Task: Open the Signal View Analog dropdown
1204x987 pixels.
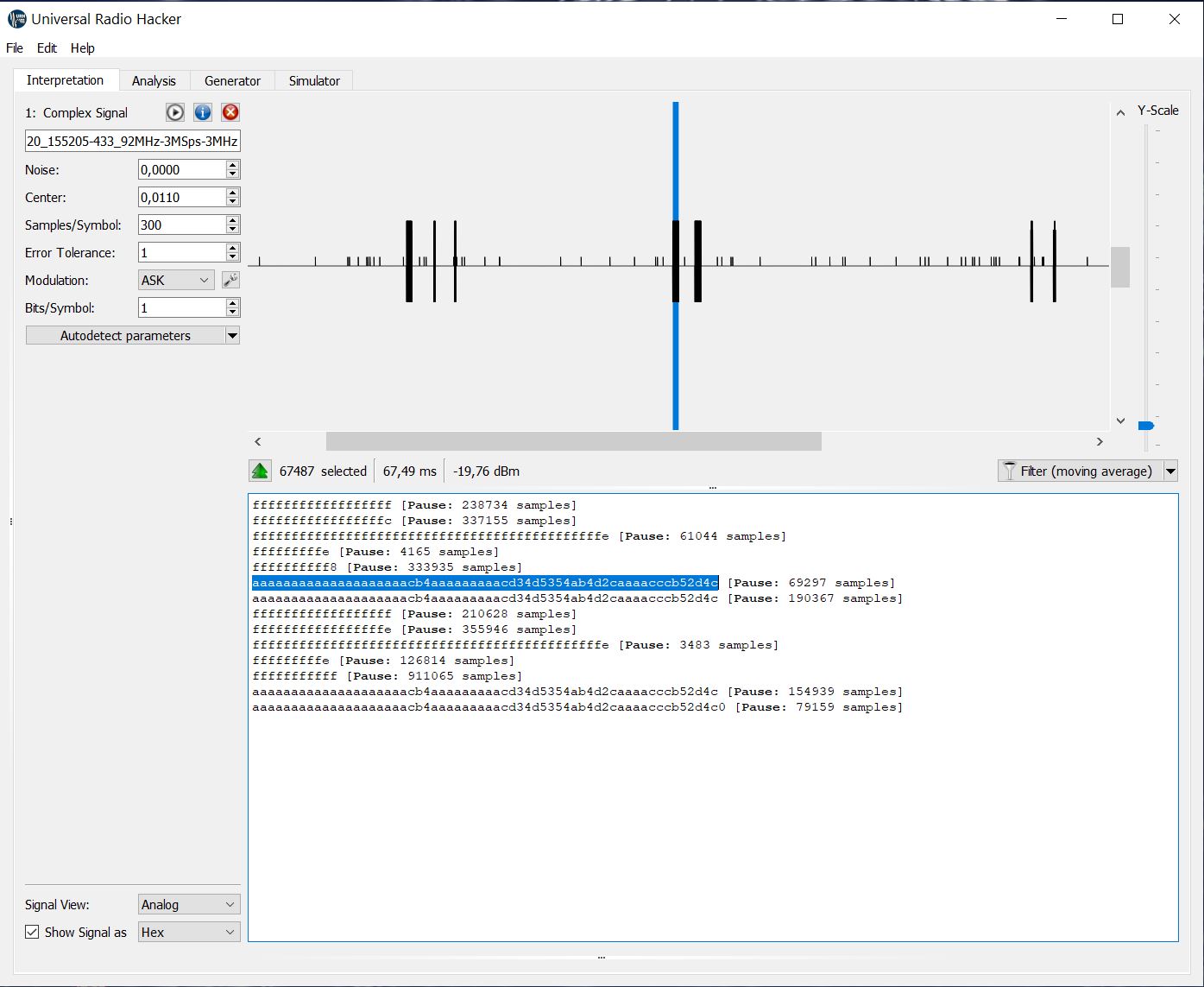Action: pyautogui.click(x=189, y=904)
